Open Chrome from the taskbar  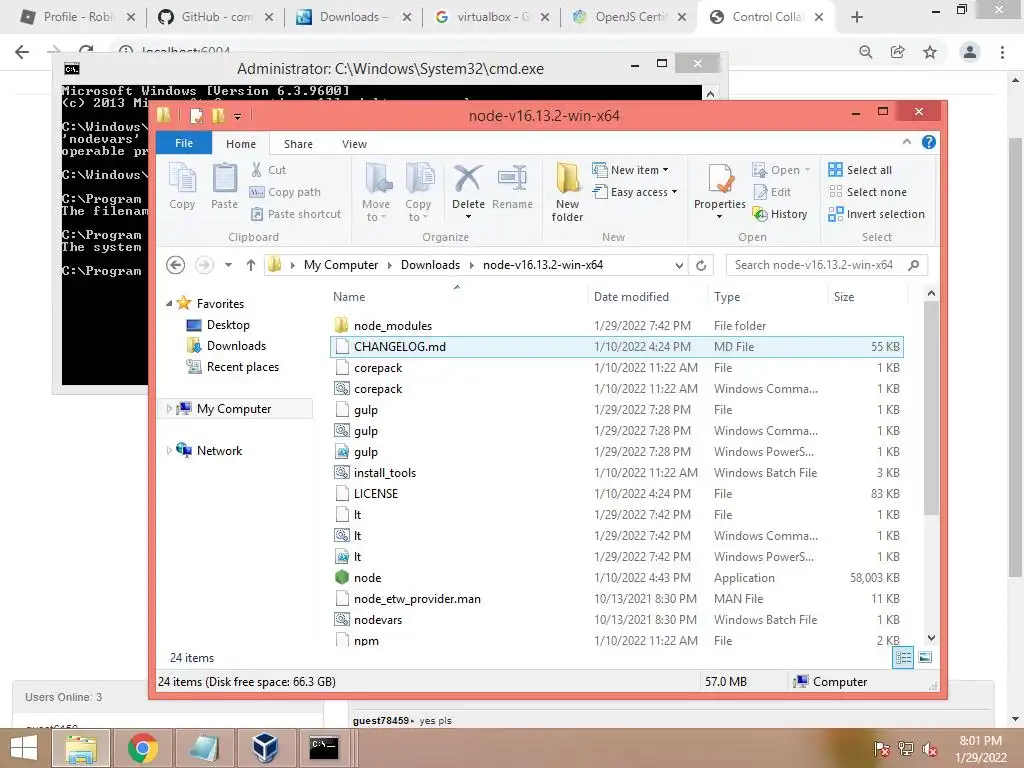pos(143,748)
